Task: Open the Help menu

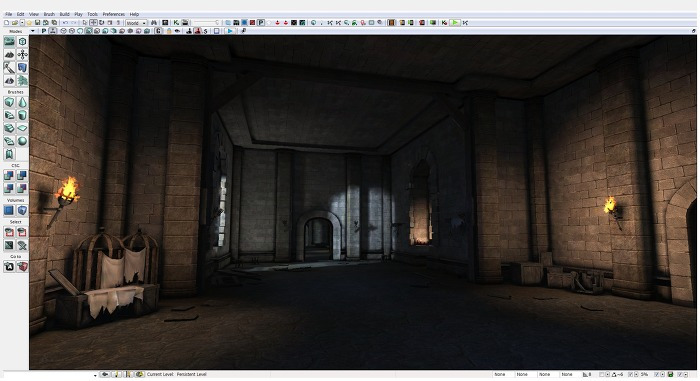Action: coord(134,14)
